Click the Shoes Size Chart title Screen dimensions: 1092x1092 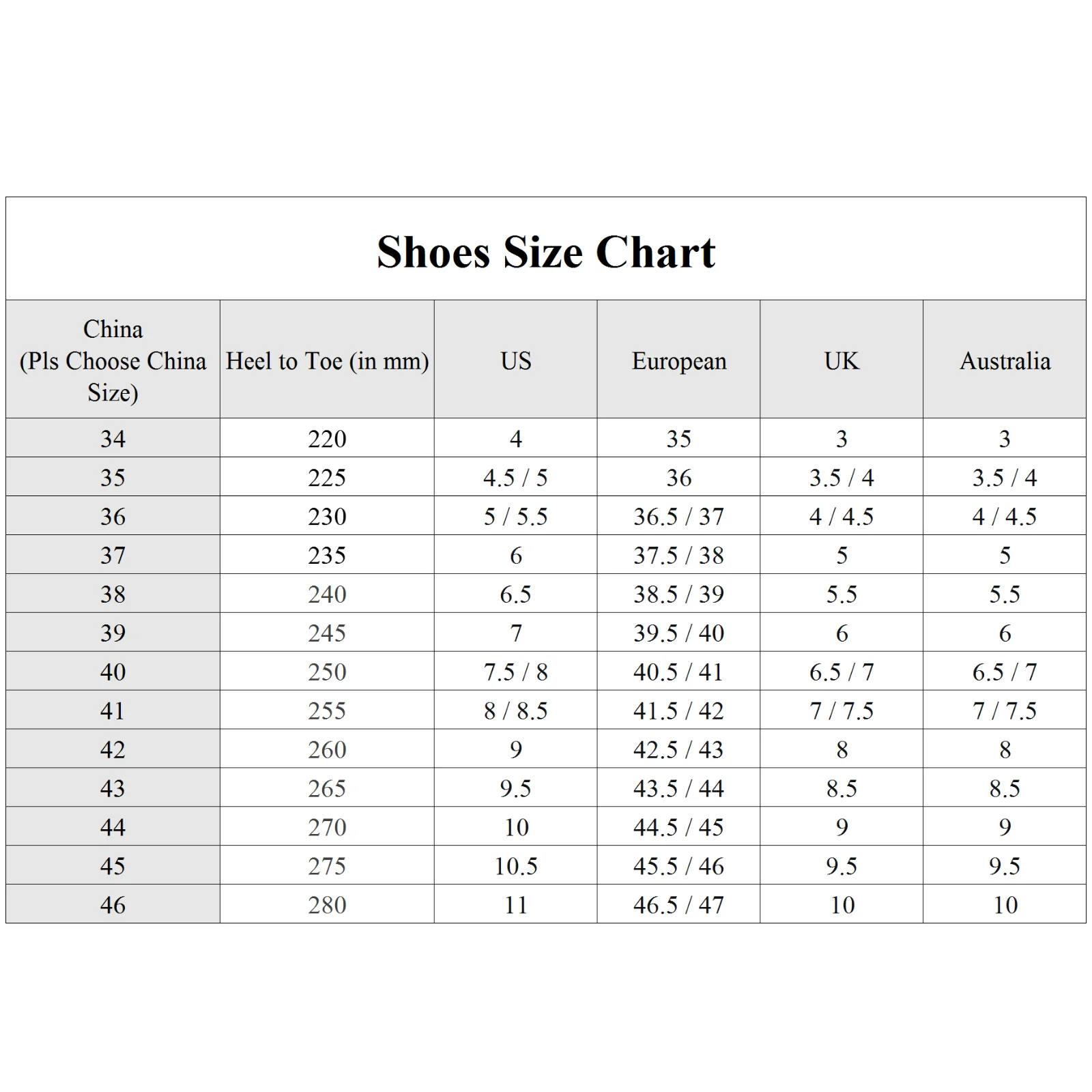click(546, 252)
